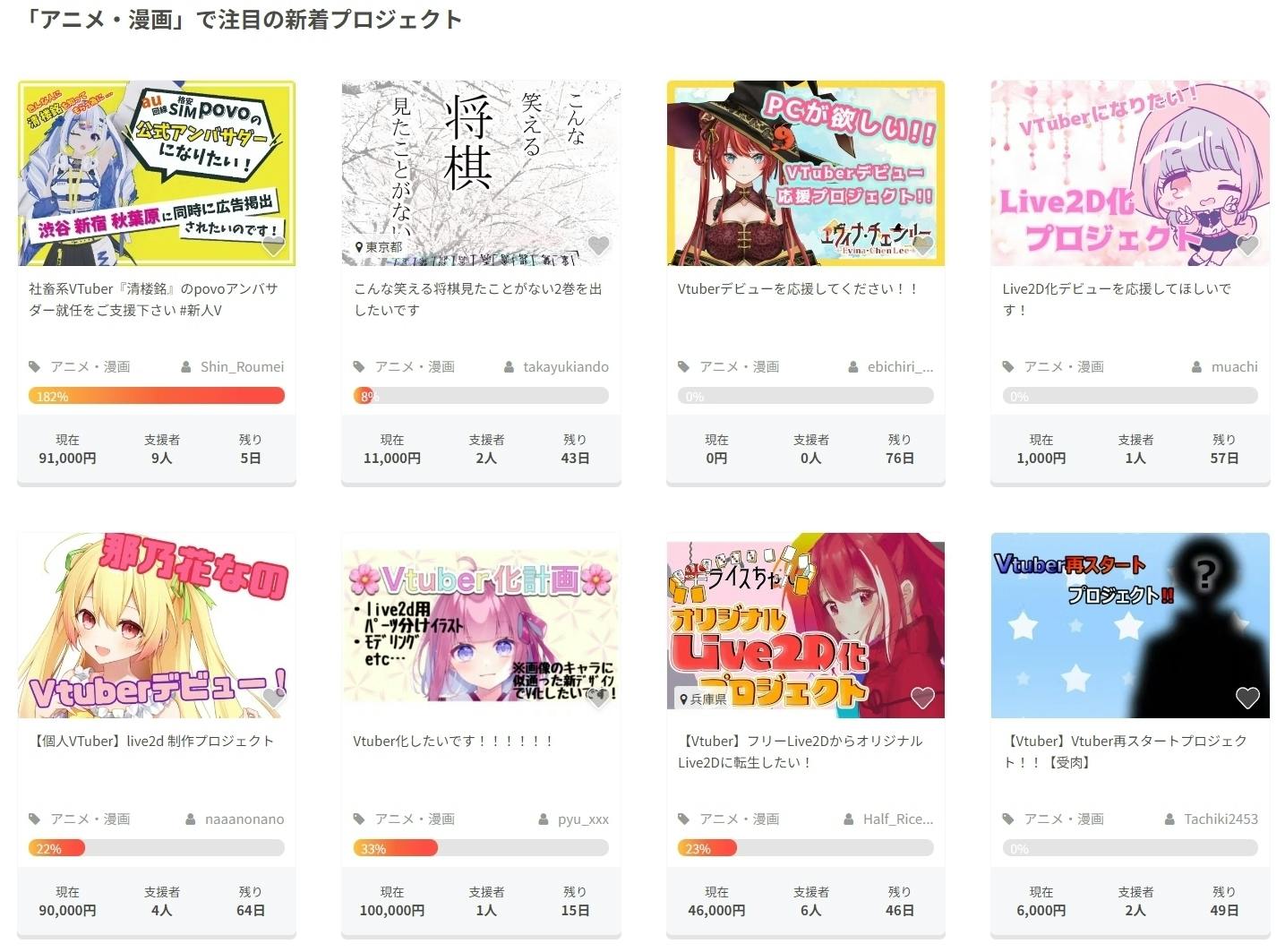Click heart icon on Live2D化プロジェクト pink thumbnail
The height and width of the screenshot is (952, 1285).
click(1247, 244)
